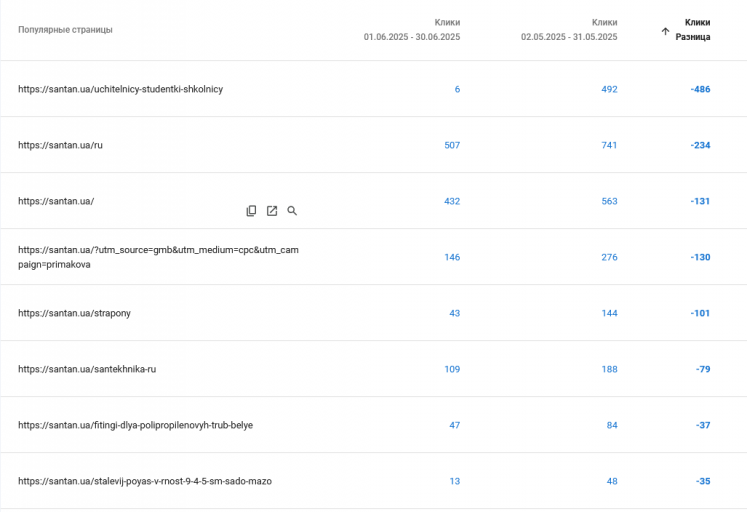Image resolution: width=747 pixels, height=512 pixels.
Task: Toggle sort arrow on Клики Разница column
Action: (x=665, y=31)
